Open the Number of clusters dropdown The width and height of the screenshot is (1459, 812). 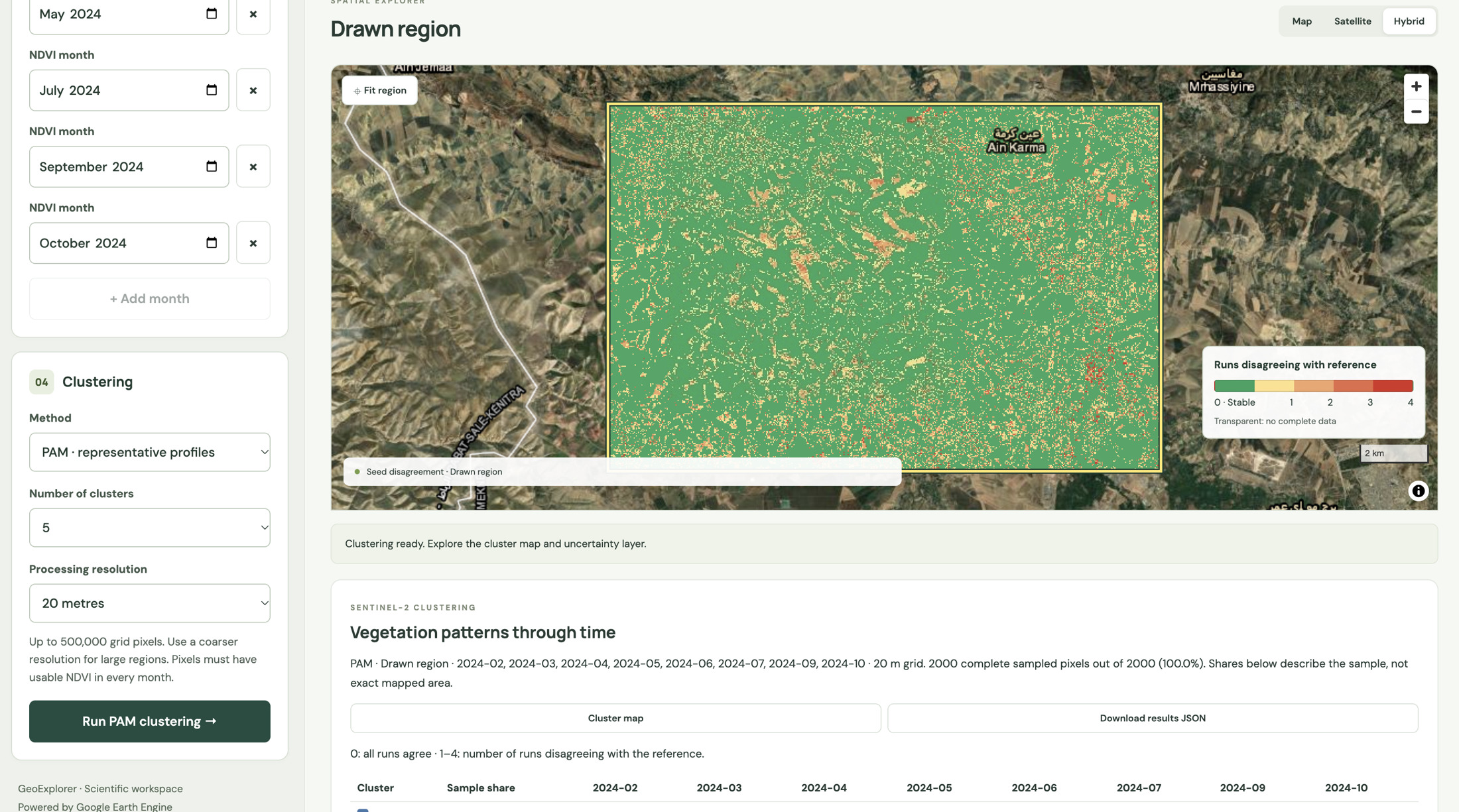coord(150,528)
